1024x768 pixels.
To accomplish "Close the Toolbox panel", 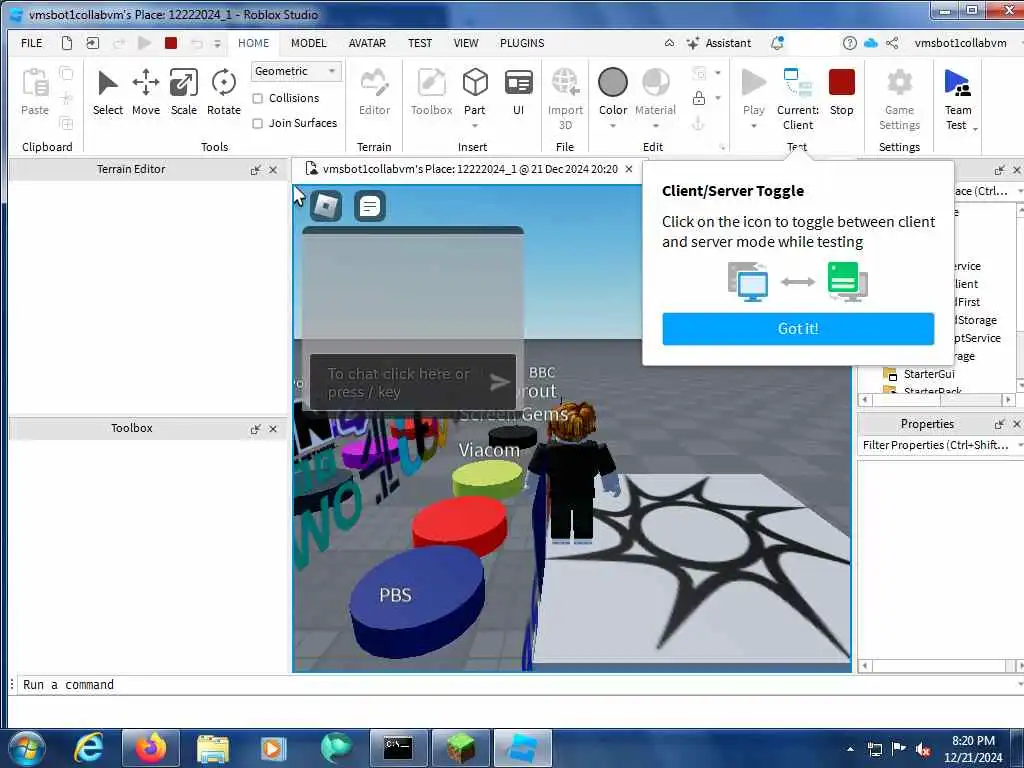I will (x=273, y=429).
